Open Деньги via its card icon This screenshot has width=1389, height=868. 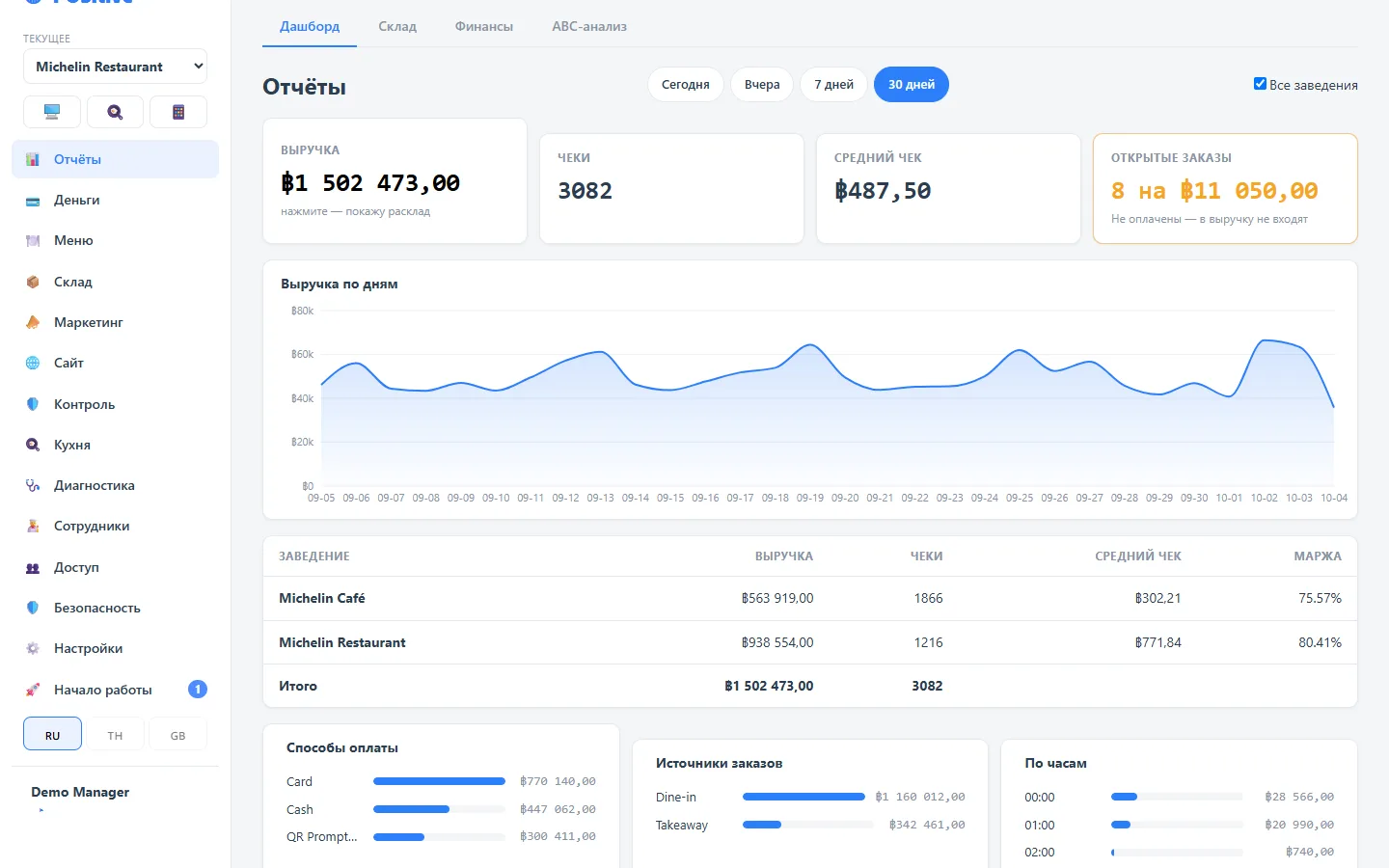coord(33,201)
